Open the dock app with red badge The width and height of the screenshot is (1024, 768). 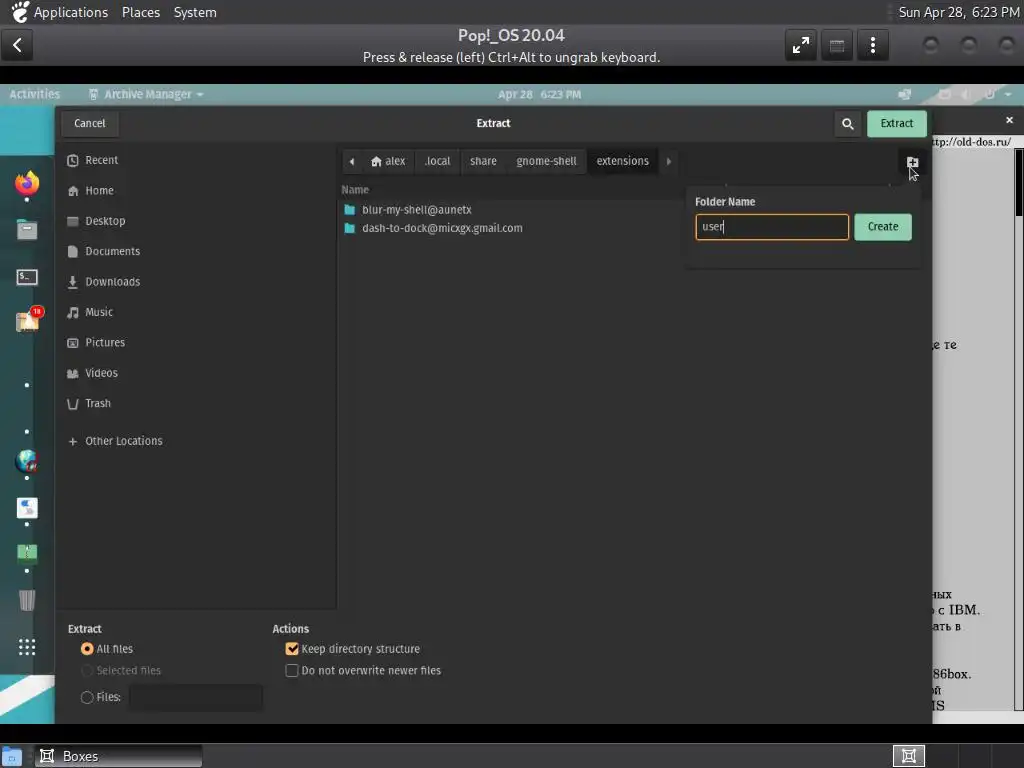pyautogui.click(x=27, y=321)
